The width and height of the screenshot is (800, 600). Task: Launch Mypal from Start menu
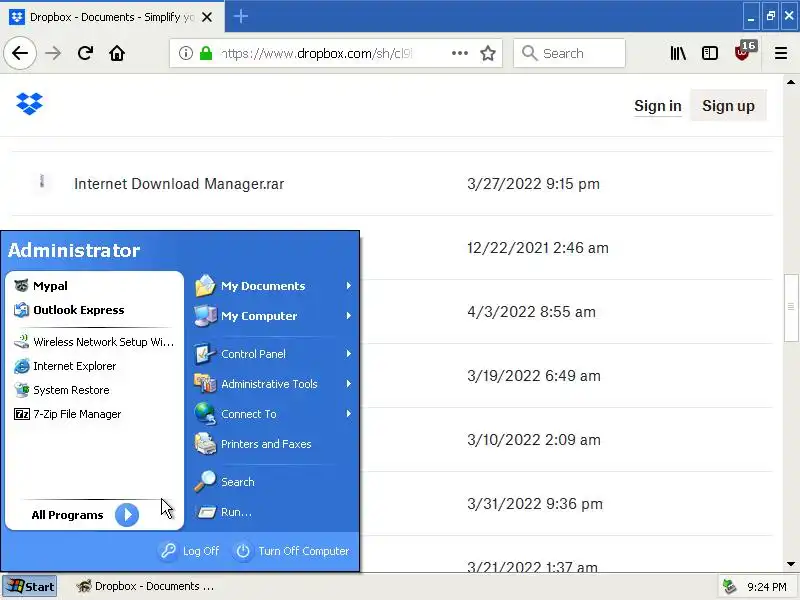(94, 286)
